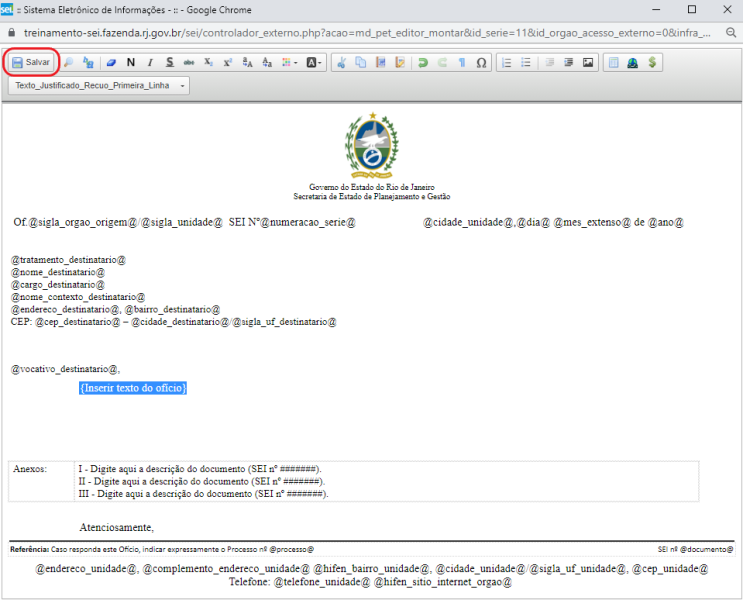Toggle bold (N) formatting
The width and height of the screenshot is (743, 600).
click(131, 62)
